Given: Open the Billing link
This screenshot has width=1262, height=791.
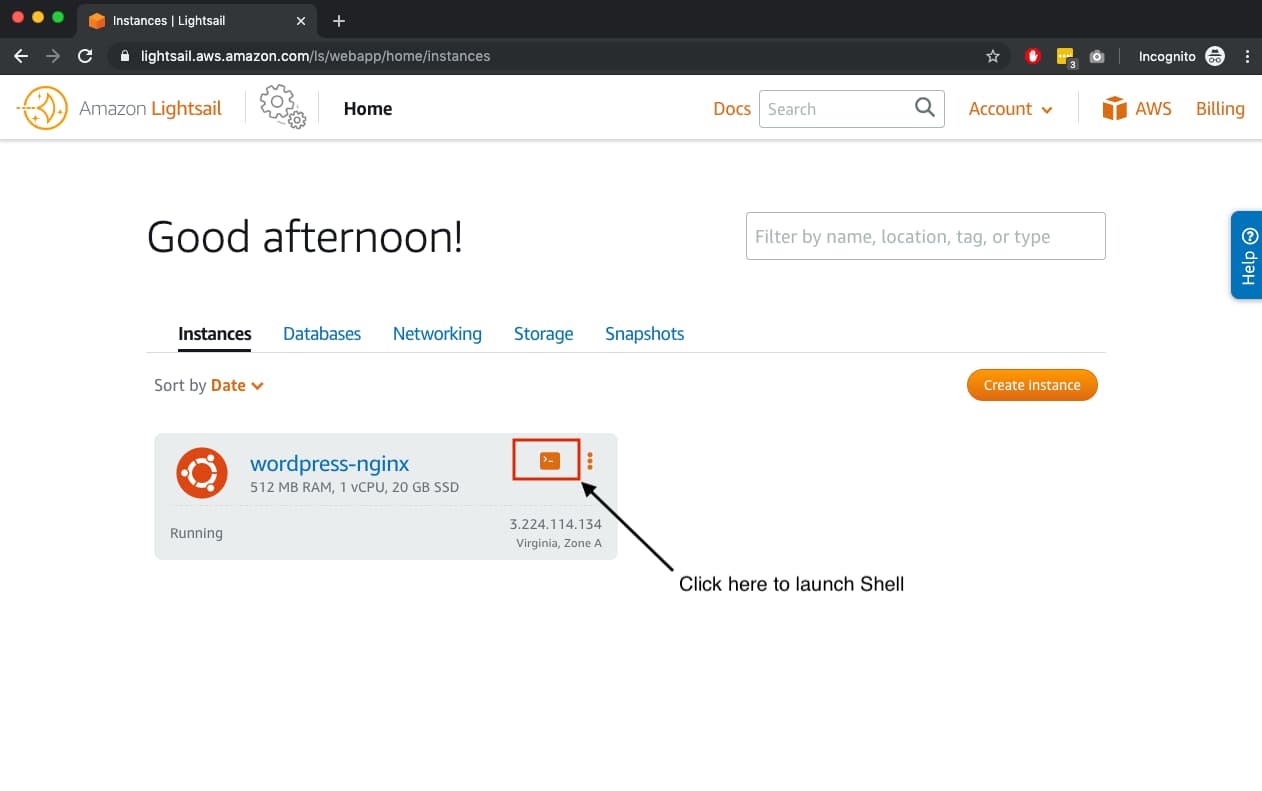Looking at the screenshot, I should 1220,109.
